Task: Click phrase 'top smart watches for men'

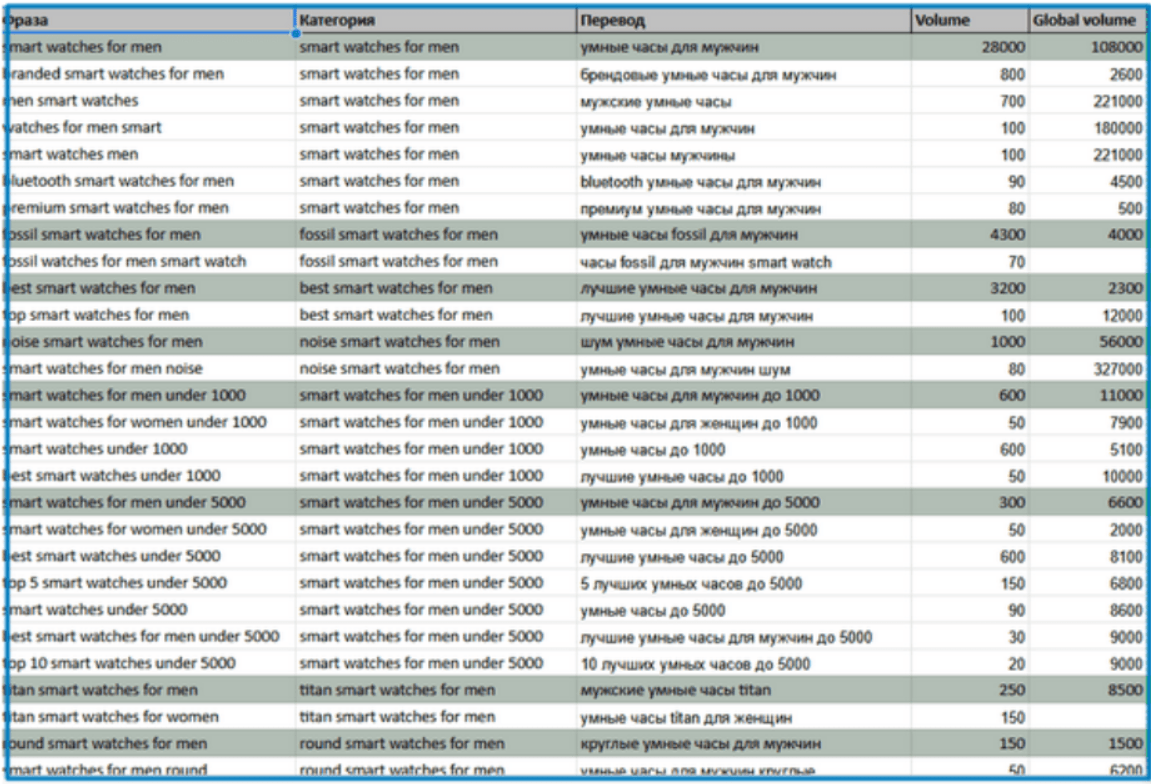Action: point(150,315)
